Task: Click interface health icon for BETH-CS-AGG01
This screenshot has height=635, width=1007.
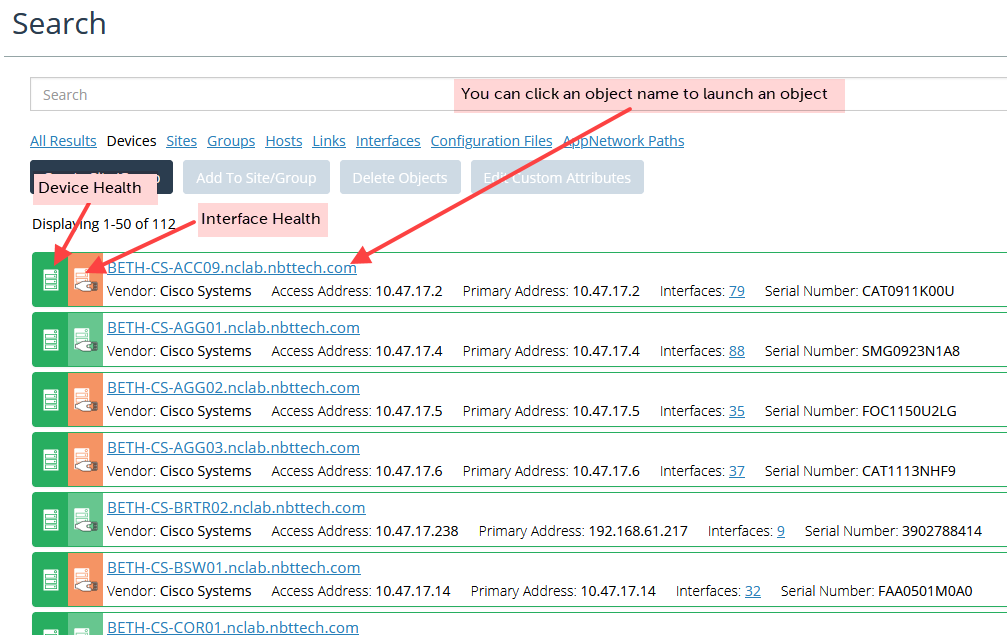Action: 85,340
